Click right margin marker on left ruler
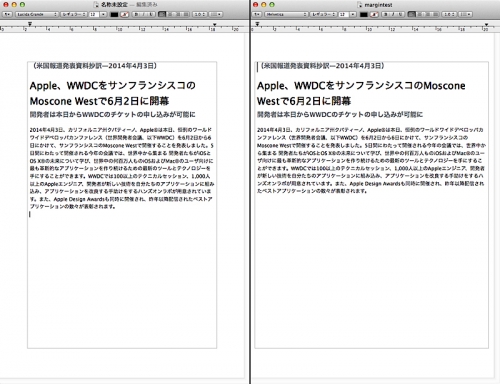This screenshot has height=384, width=500. (215, 24)
